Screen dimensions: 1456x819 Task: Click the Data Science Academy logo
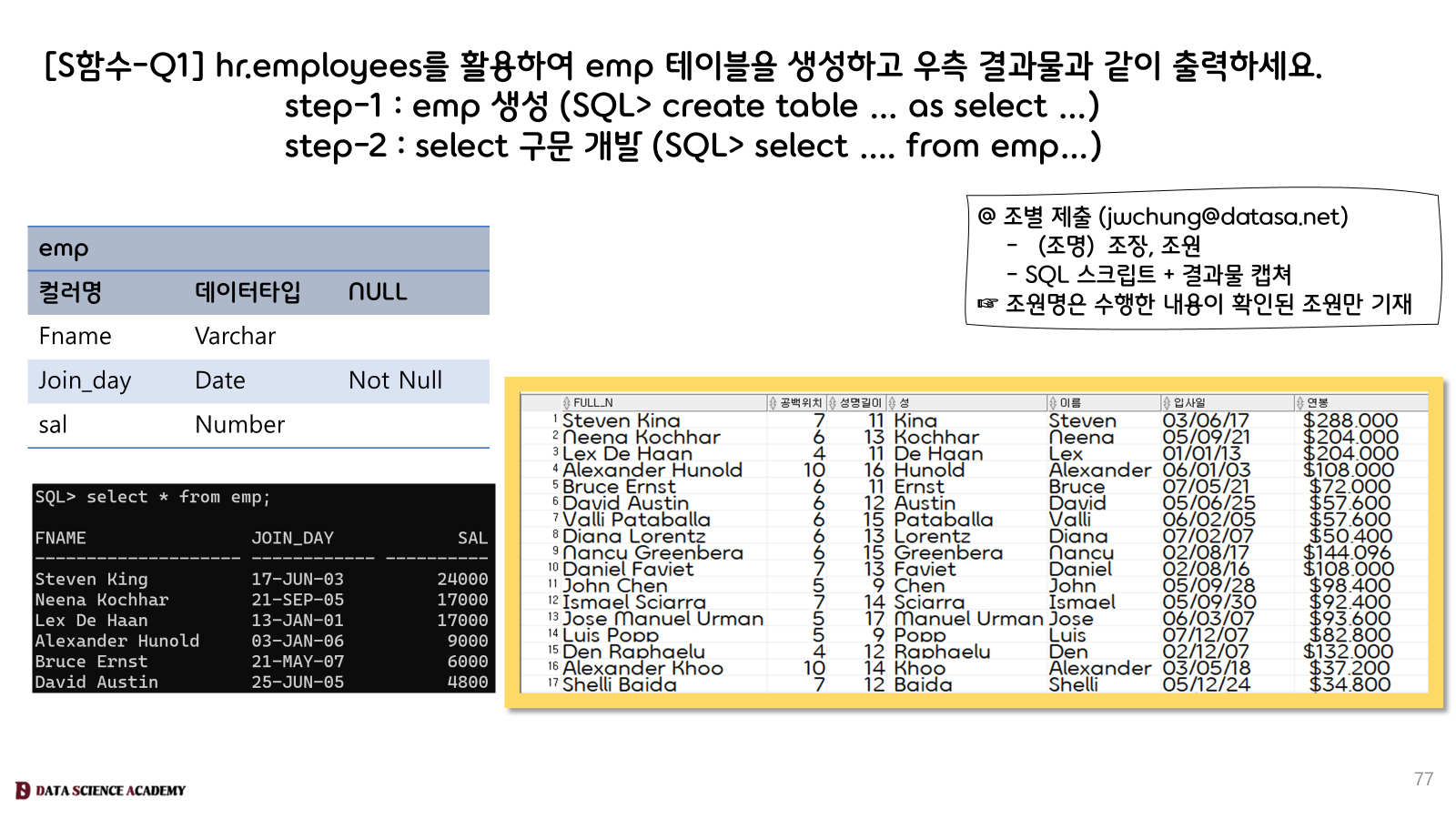100,790
